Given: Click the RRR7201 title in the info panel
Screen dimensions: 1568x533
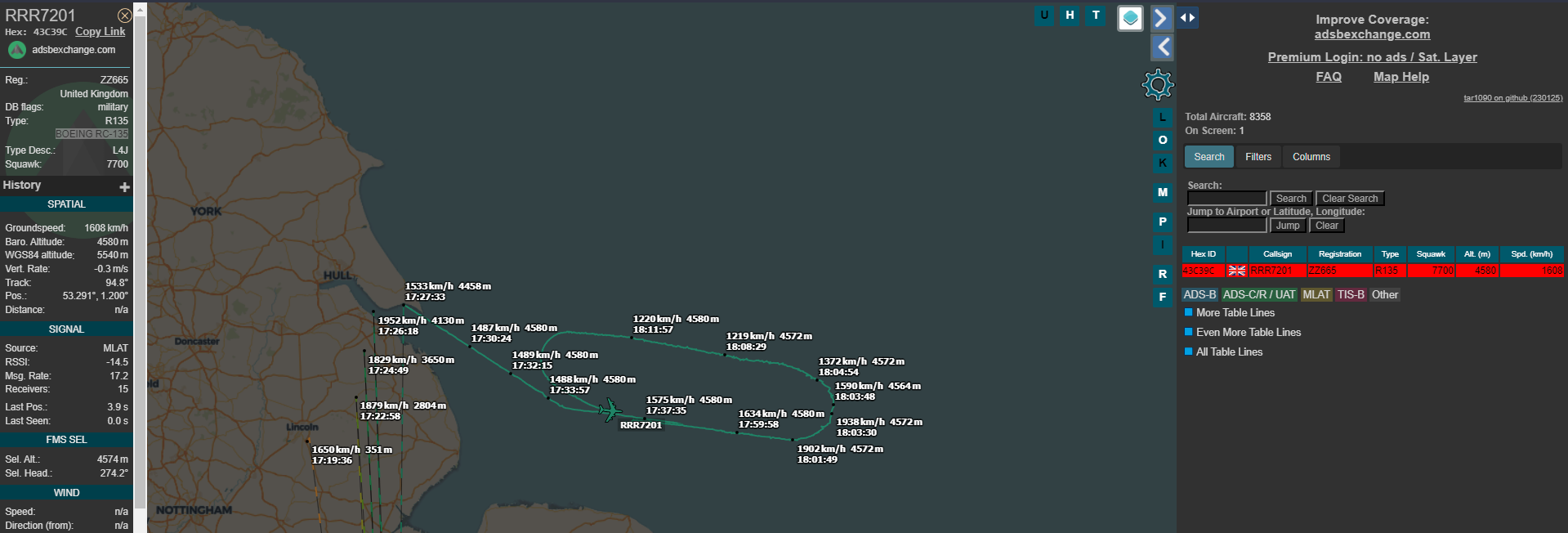Looking at the screenshot, I should [40, 16].
